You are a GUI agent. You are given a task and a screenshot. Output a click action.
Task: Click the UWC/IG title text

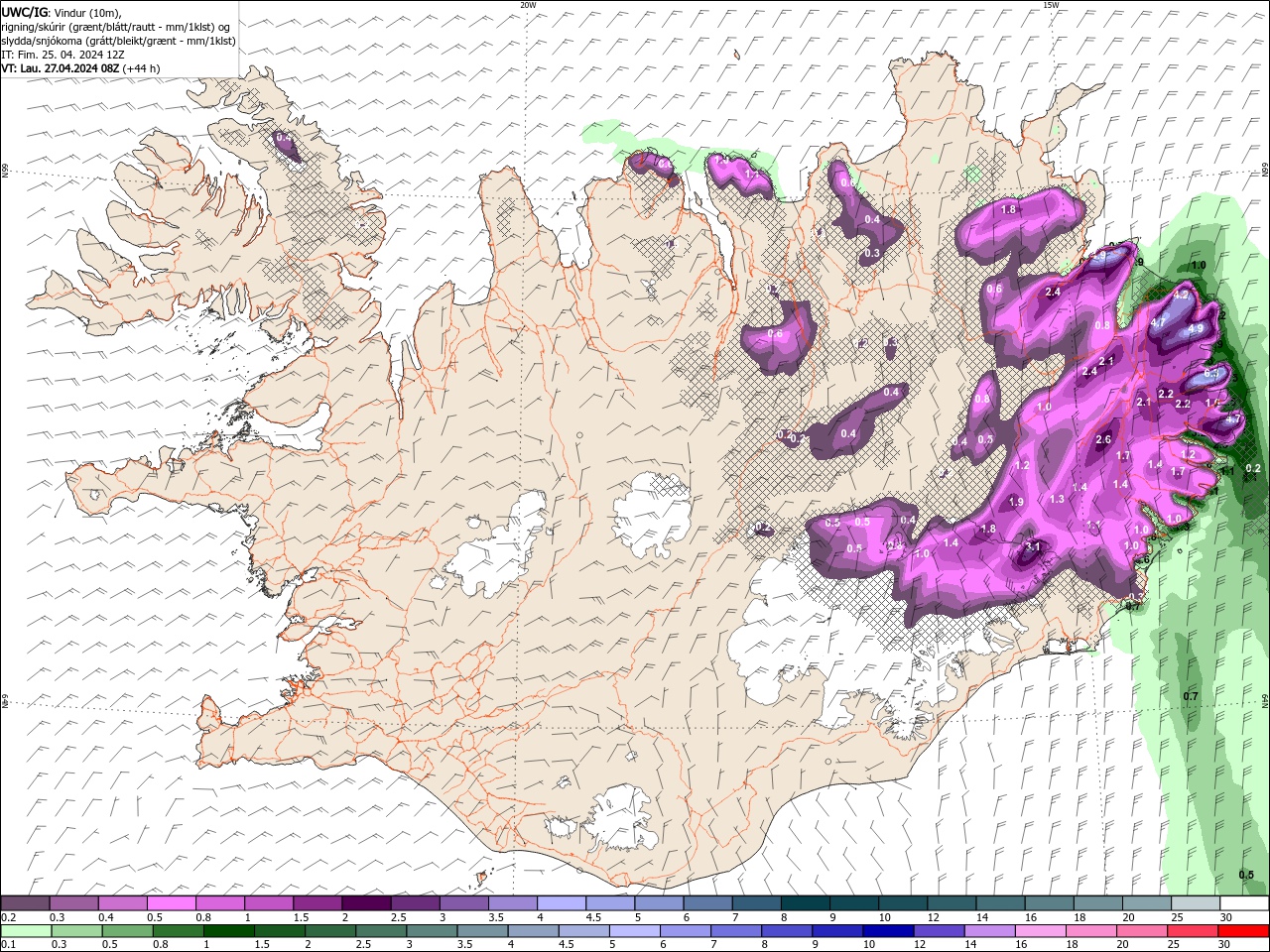click(24, 12)
